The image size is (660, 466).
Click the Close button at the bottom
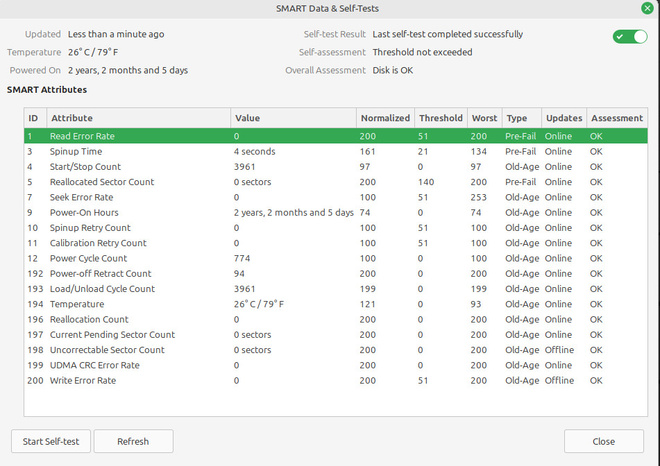point(604,441)
